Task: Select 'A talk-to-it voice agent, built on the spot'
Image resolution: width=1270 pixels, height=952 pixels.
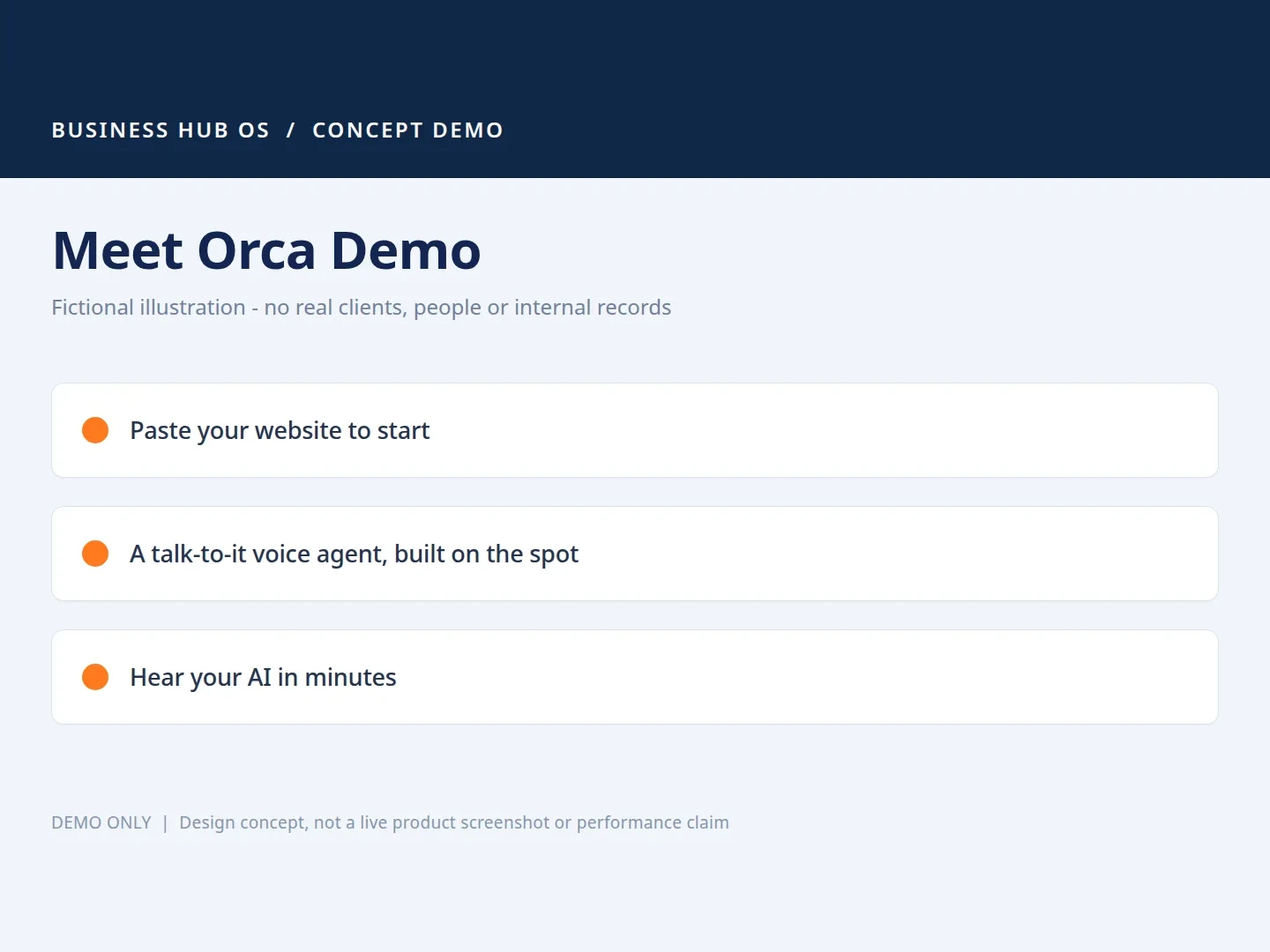Action: point(354,554)
